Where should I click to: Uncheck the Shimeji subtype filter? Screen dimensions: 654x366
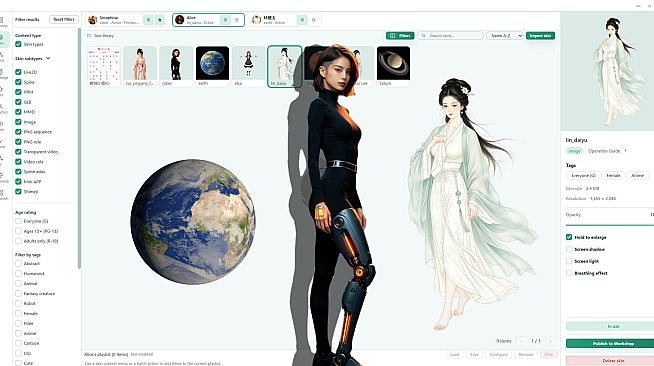coord(18,191)
